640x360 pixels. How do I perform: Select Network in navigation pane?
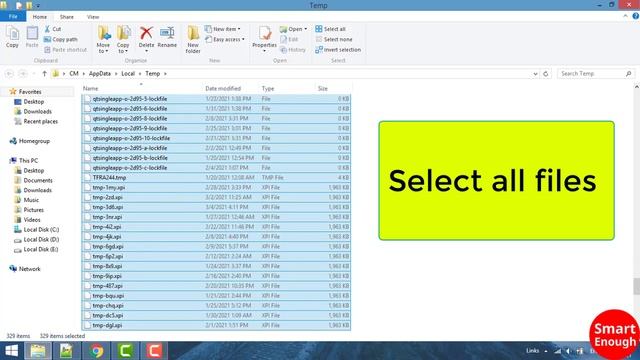(x=29, y=269)
